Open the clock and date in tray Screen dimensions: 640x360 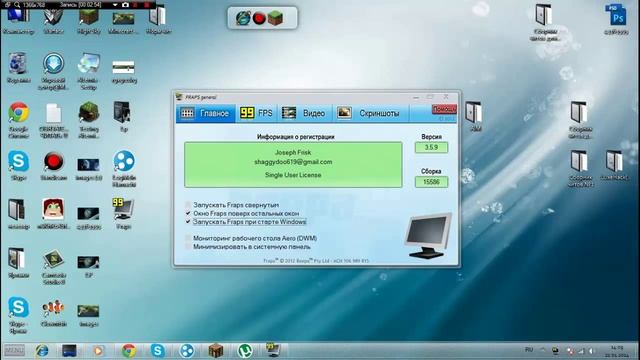[x=617, y=351]
